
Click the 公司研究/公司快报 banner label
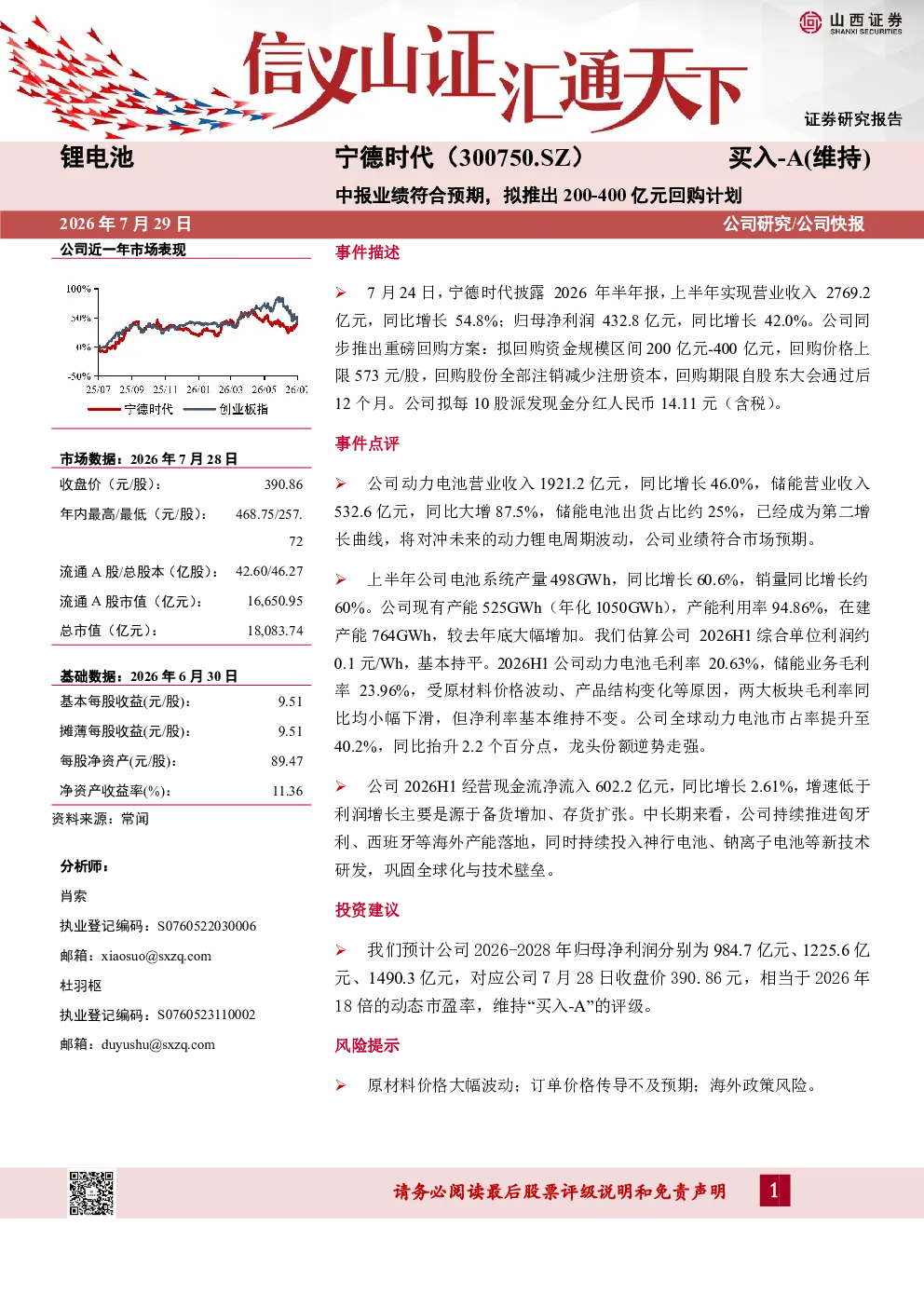(x=794, y=224)
